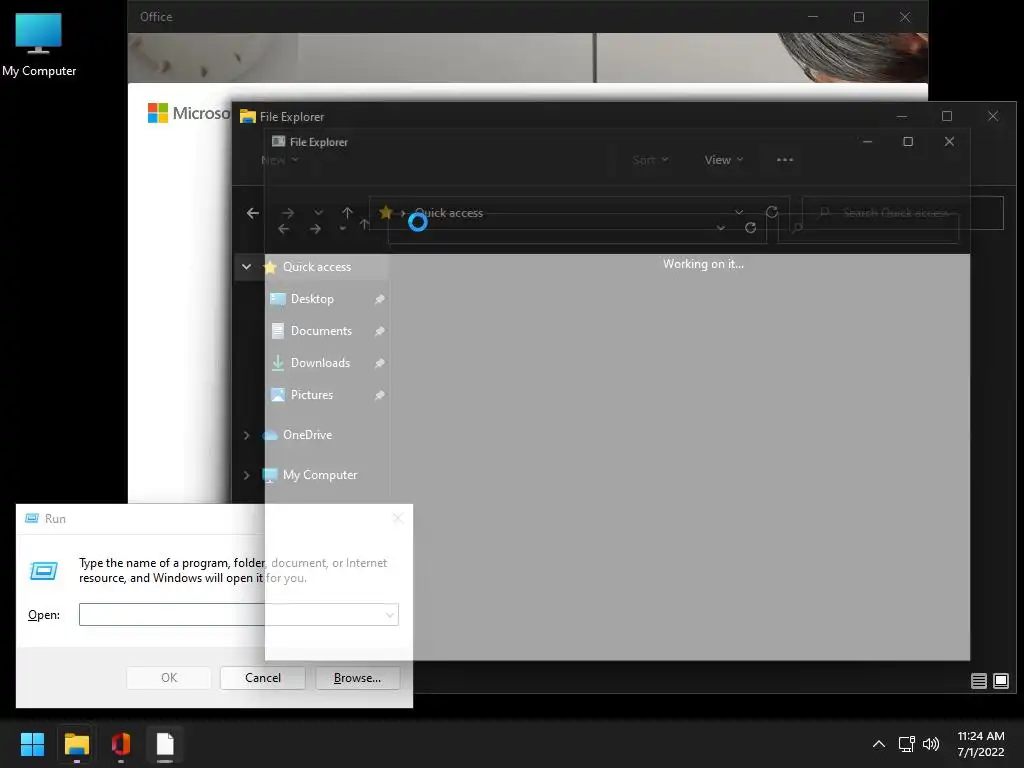Click the Microsoft logo in Office window
Viewport: 1024px width, 768px height.
[189, 114]
